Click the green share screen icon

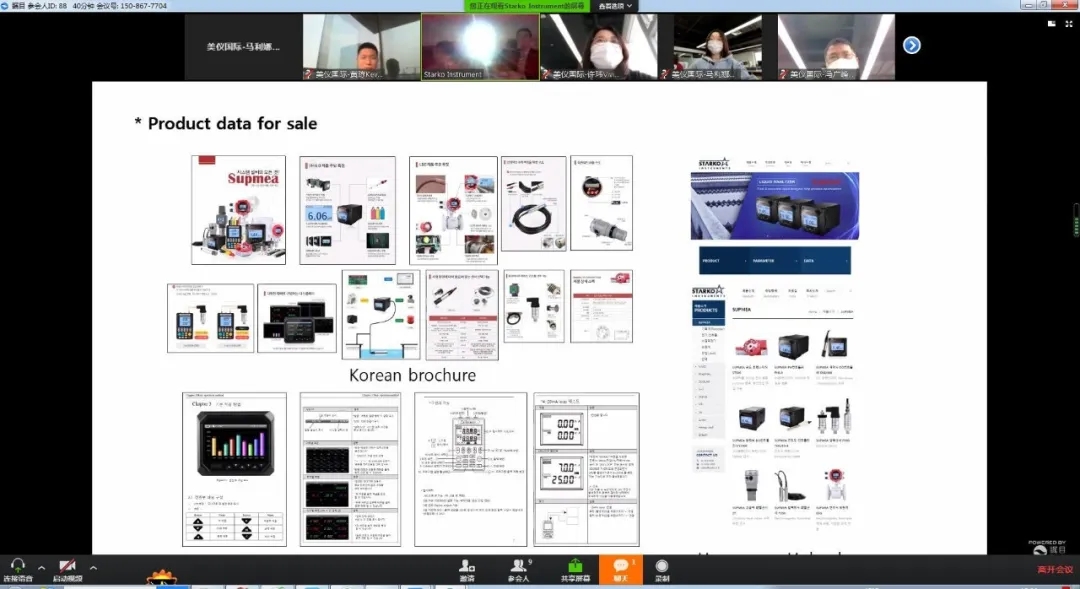(x=575, y=569)
